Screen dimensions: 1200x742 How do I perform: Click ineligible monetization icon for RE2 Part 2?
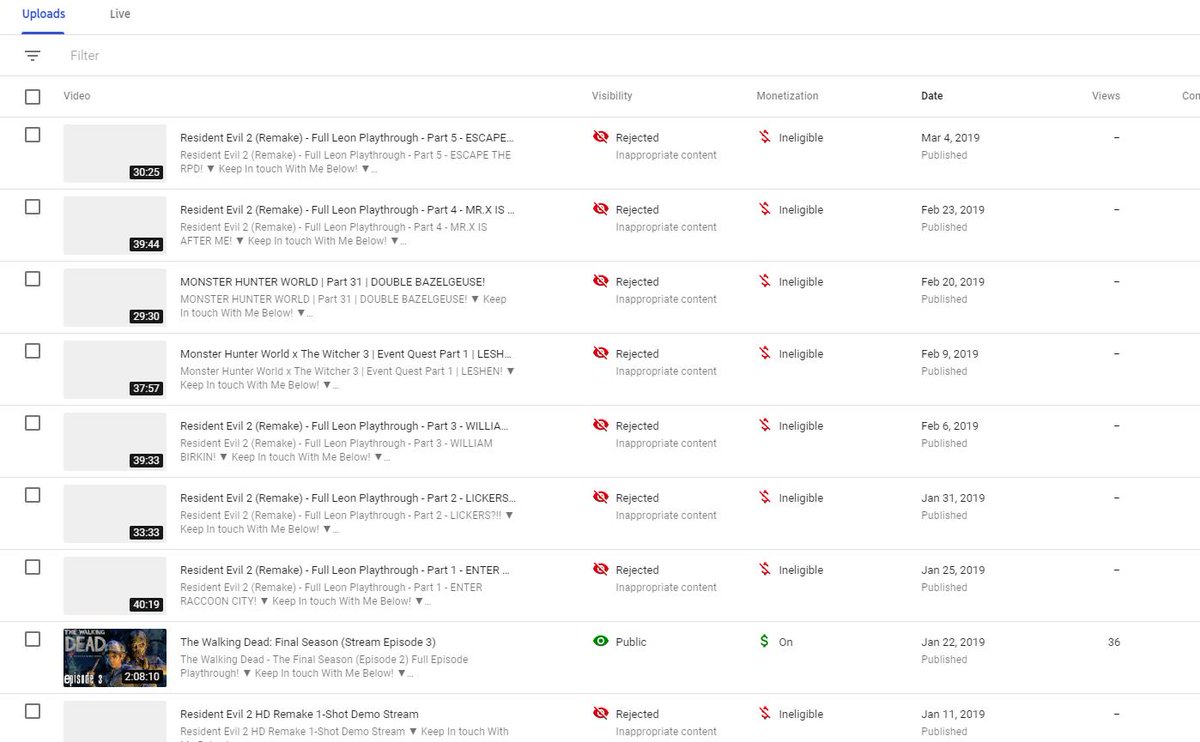(x=765, y=497)
